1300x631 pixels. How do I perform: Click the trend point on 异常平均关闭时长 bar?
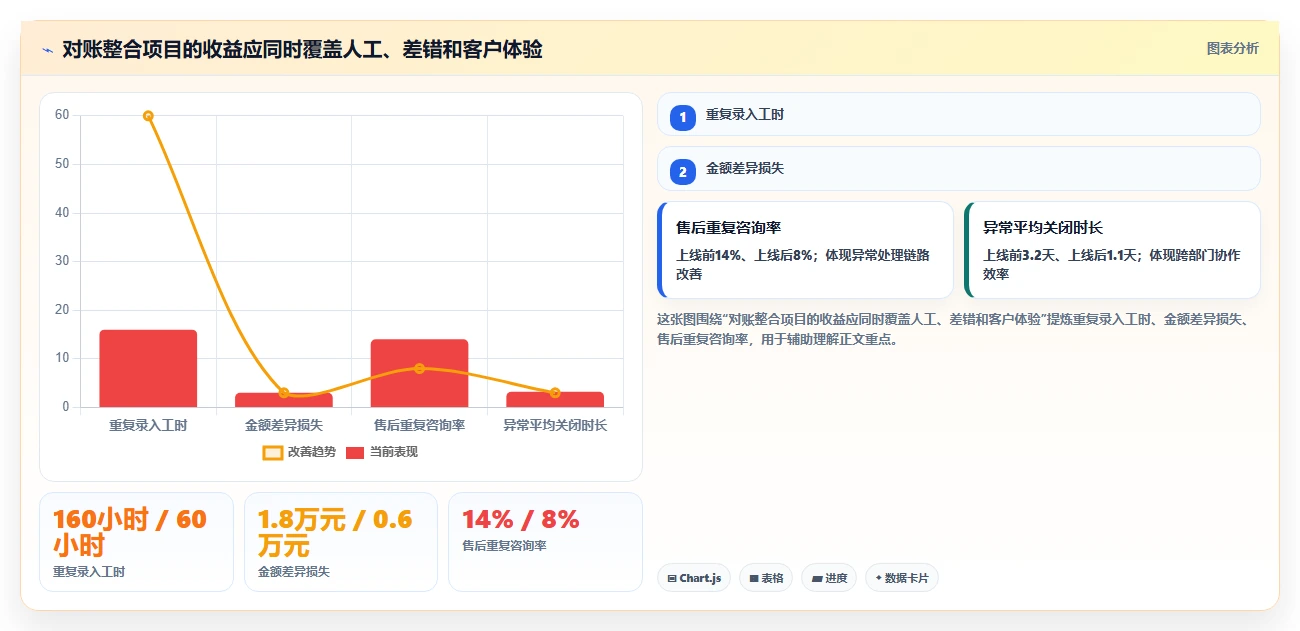point(555,393)
